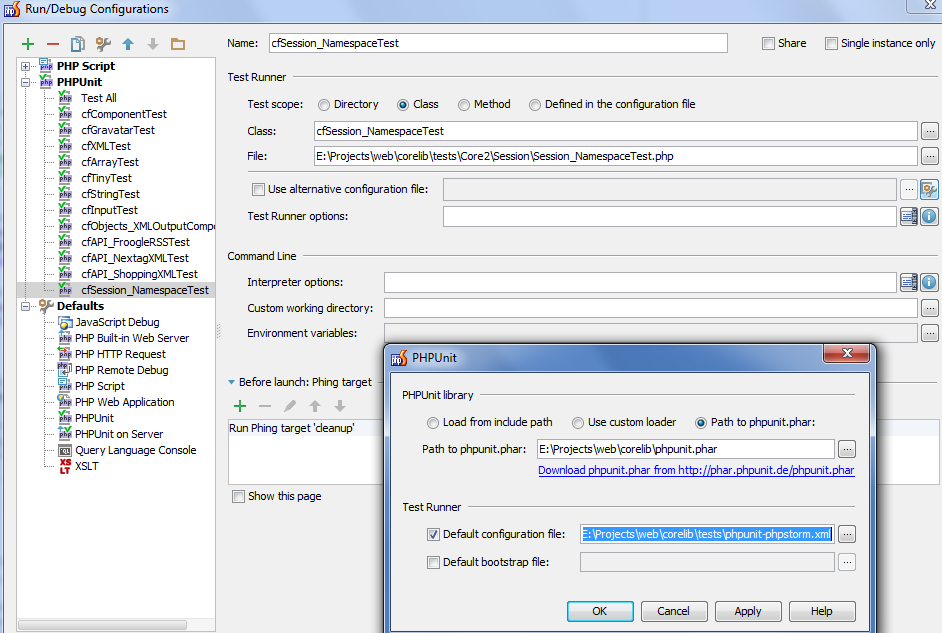The height and width of the screenshot is (633, 942).
Task: Expand the PHP Script tree node
Action: tap(26, 66)
